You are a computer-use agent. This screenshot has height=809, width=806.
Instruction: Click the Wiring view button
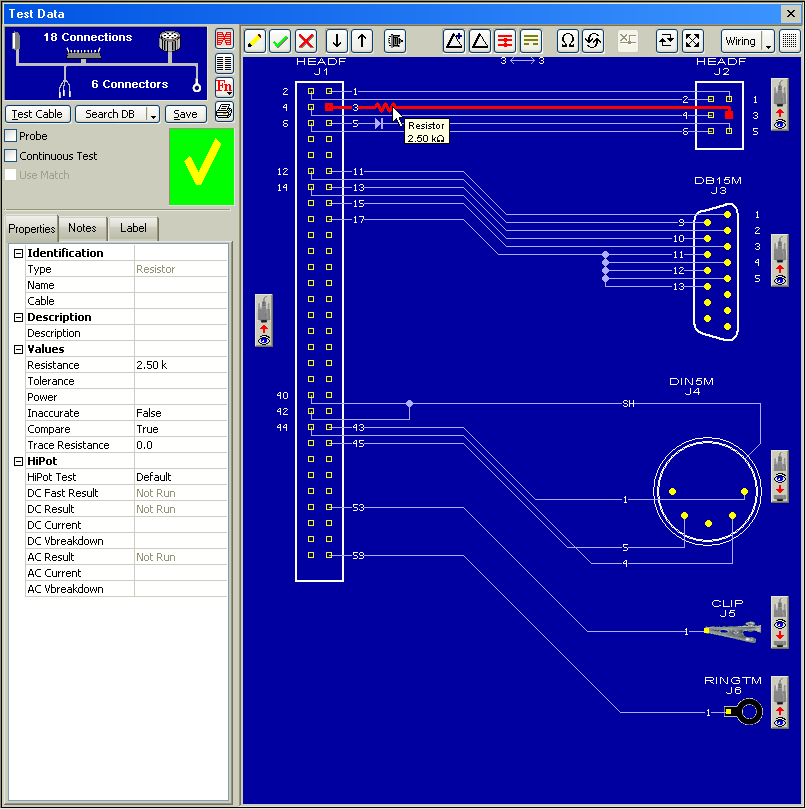(741, 41)
